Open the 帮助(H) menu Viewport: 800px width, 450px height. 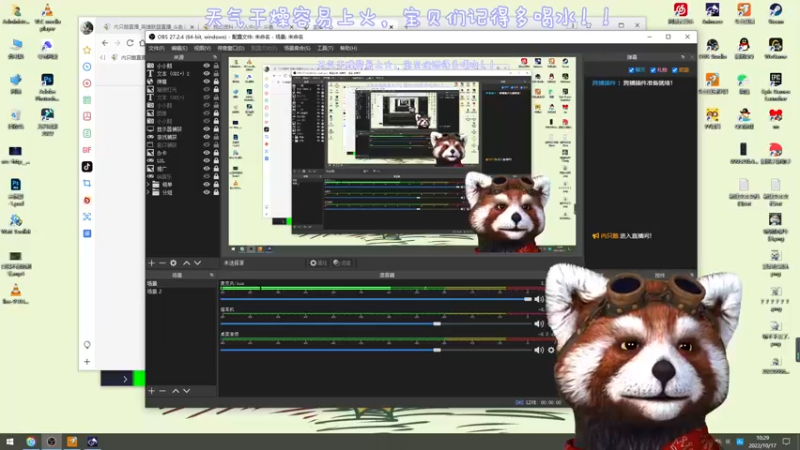[x=348, y=48]
